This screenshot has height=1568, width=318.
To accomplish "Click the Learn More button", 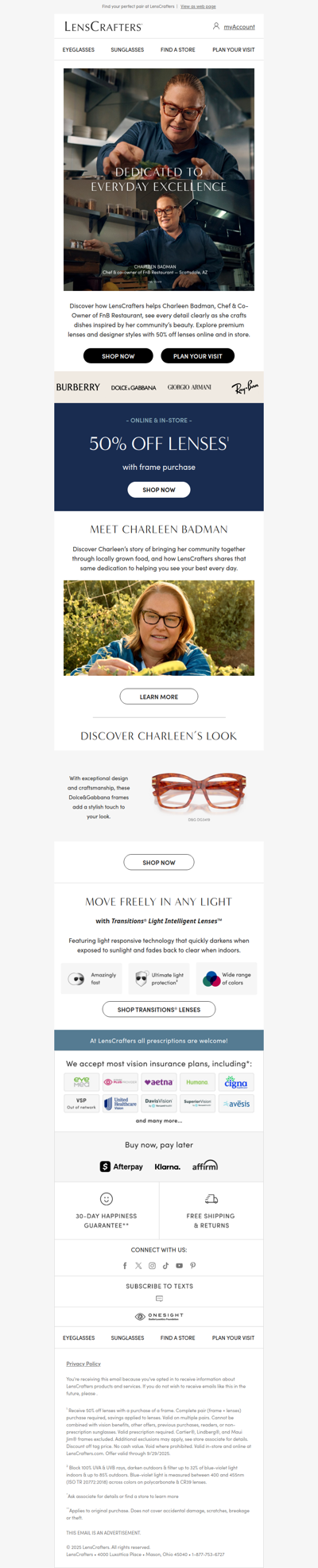I will click(x=159, y=697).
